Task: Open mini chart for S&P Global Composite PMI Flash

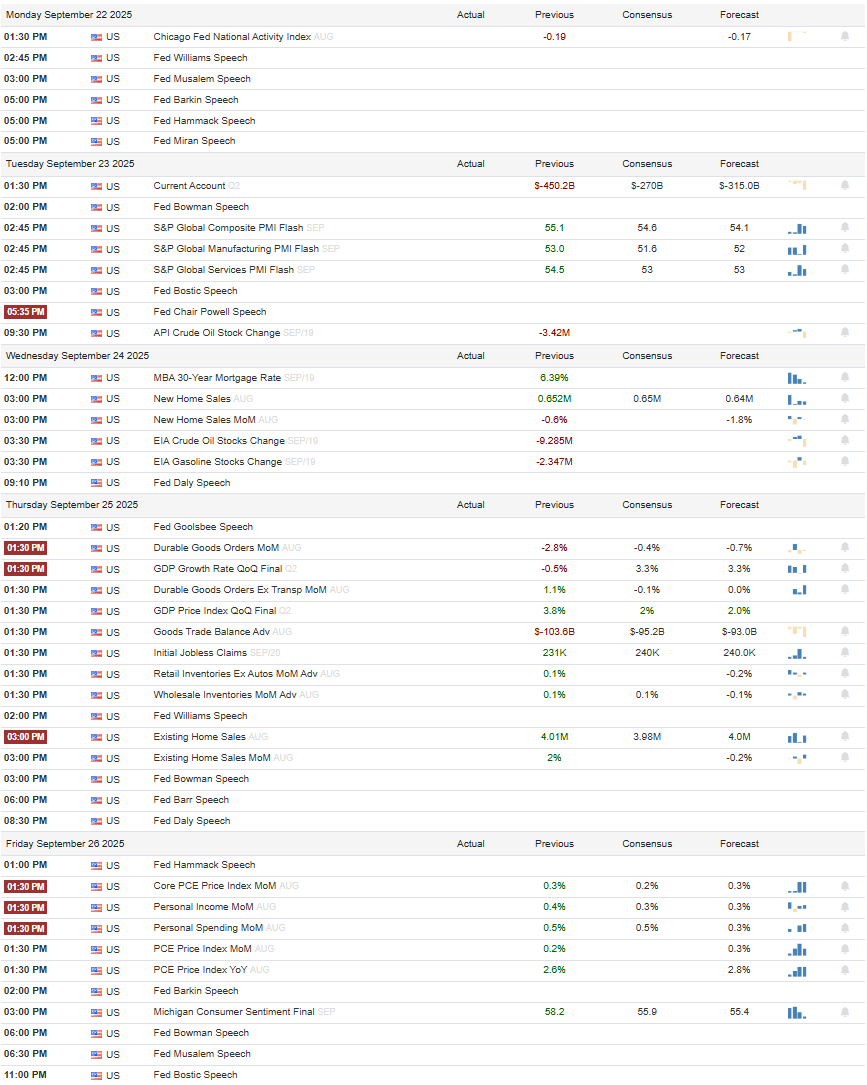Action: click(797, 228)
